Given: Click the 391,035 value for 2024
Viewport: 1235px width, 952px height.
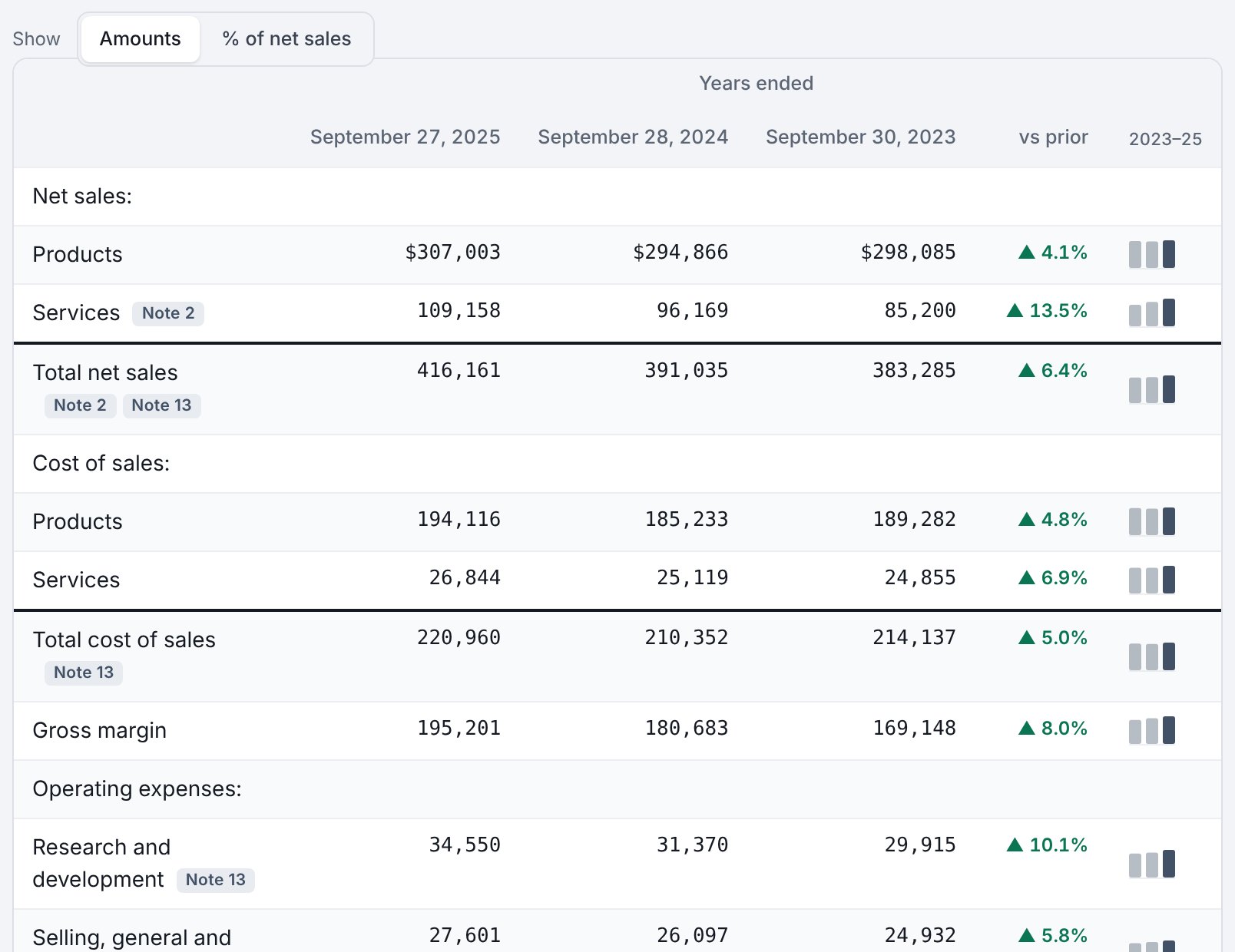Looking at the screenshot, I should pos(686,371).
